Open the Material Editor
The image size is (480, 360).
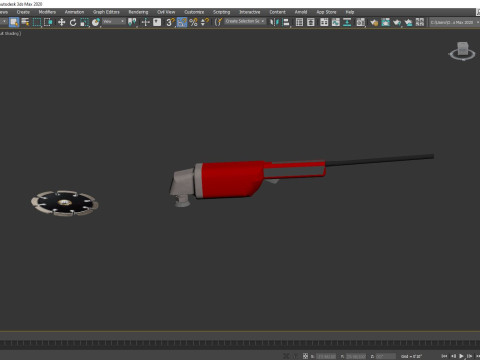click(x=360, y=22)
